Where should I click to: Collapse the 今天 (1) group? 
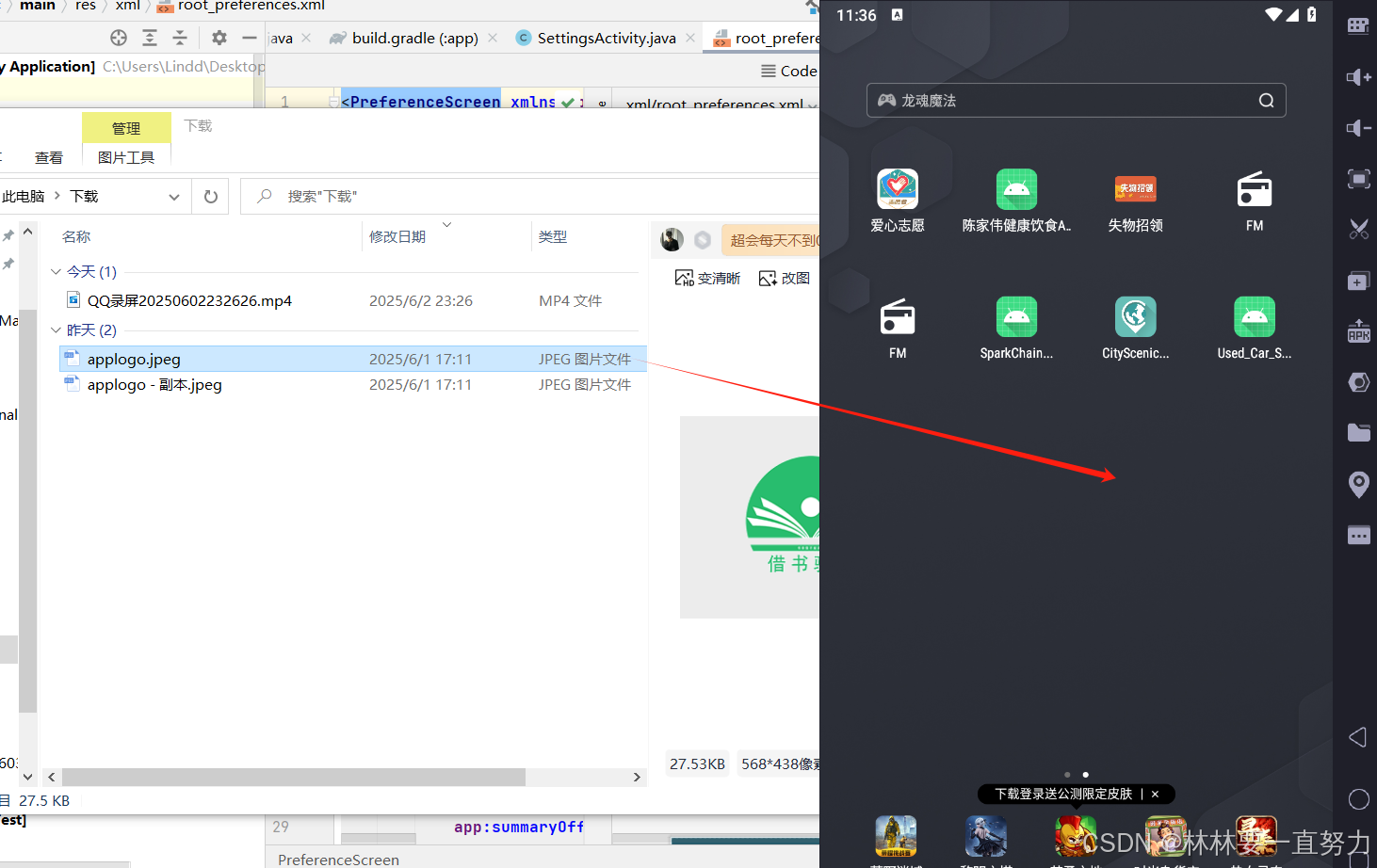pos(56,272)
